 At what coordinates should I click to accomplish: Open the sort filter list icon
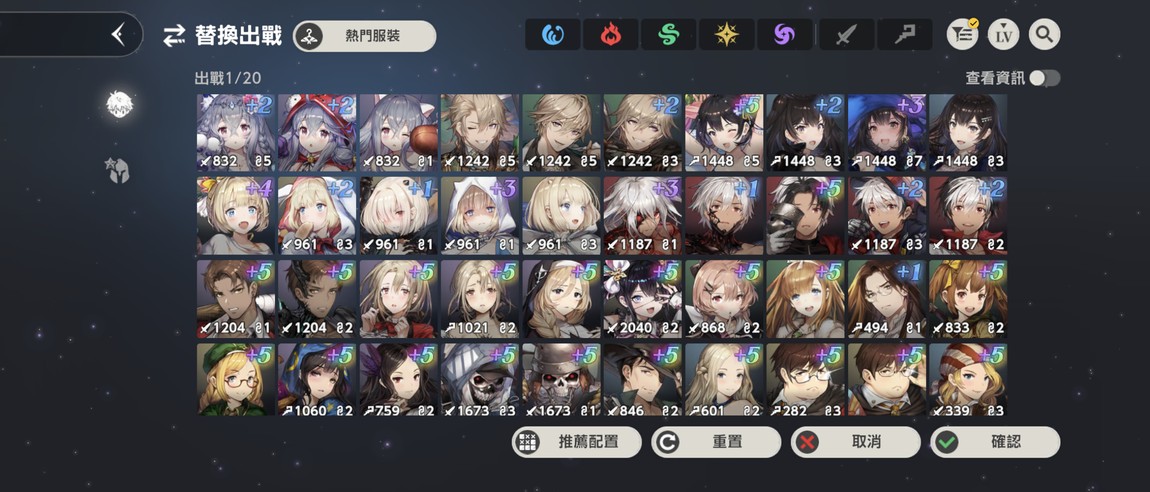pyautogui.click(x=962, y=34)
